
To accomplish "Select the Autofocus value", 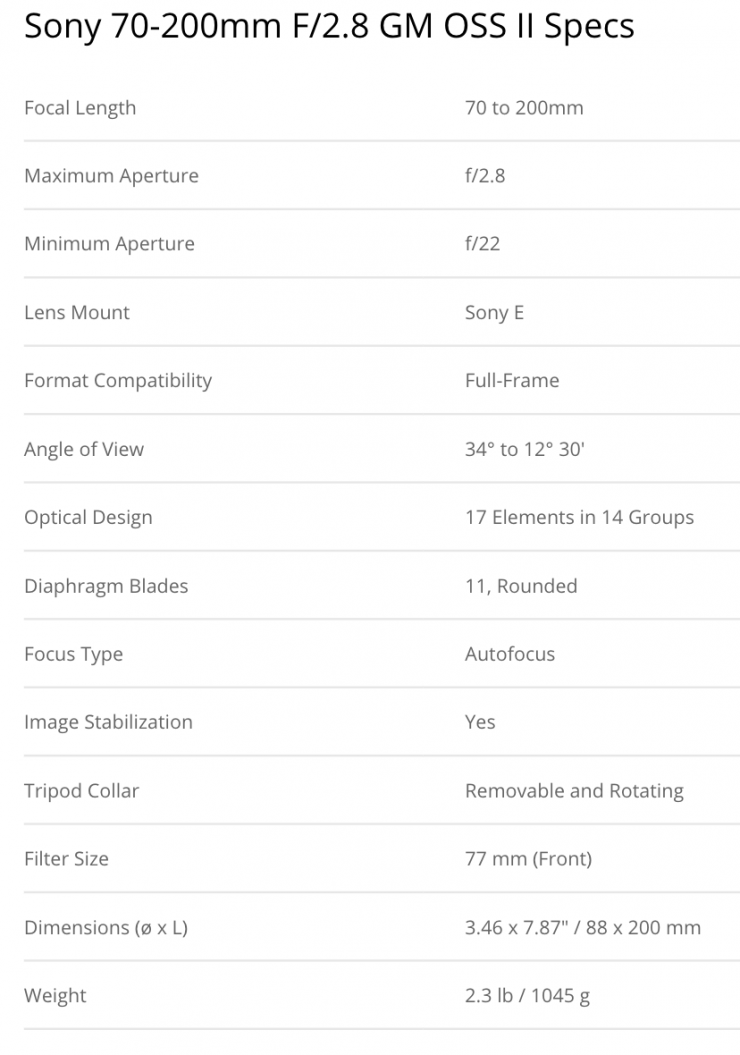I will coord(510,654).
